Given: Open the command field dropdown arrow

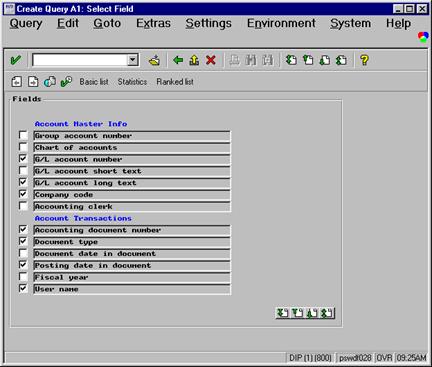Looking at the screenshot, I should [x=133, y=60].
